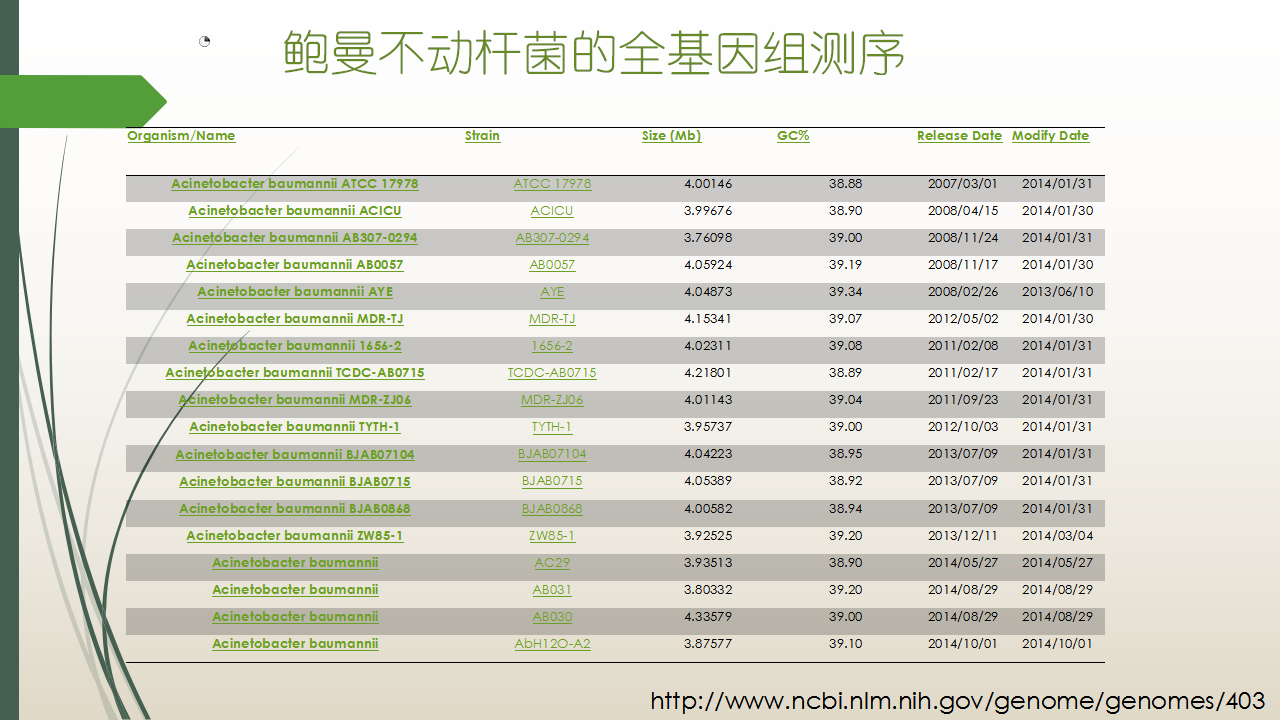Select modify date 2014/03/04
This screenshot has height=720, width=1280.
[x=1057, y=536]
